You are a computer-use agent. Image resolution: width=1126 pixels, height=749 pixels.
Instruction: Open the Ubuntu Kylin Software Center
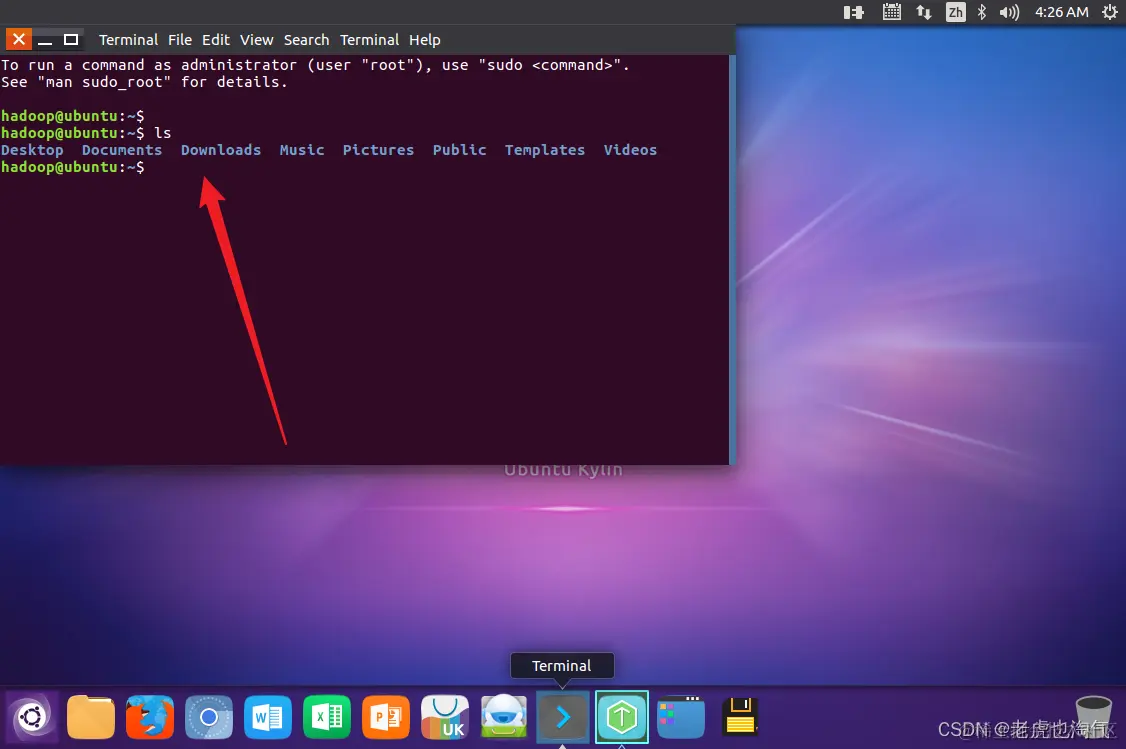445,717
